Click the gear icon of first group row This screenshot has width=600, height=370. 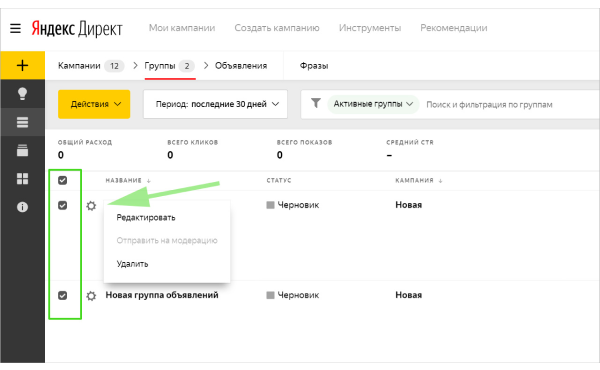click(91, 206)
